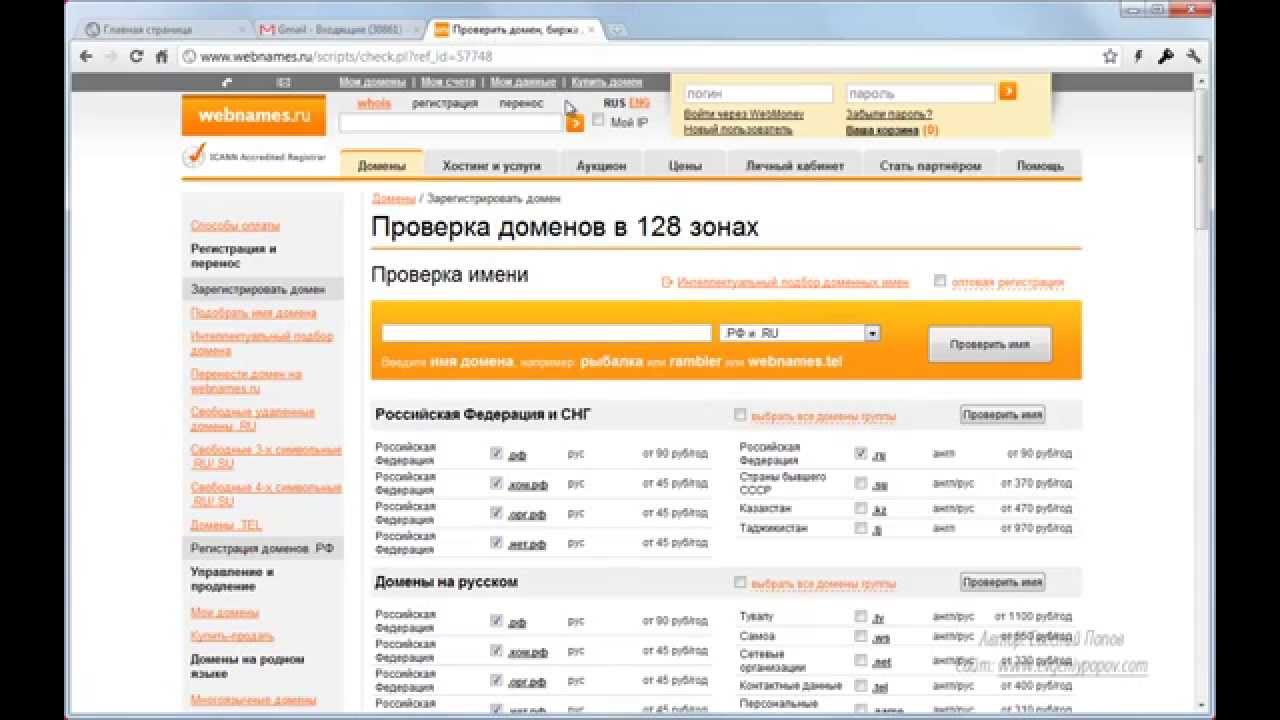Bookmark the page with the star icon

pos(1110,57)
